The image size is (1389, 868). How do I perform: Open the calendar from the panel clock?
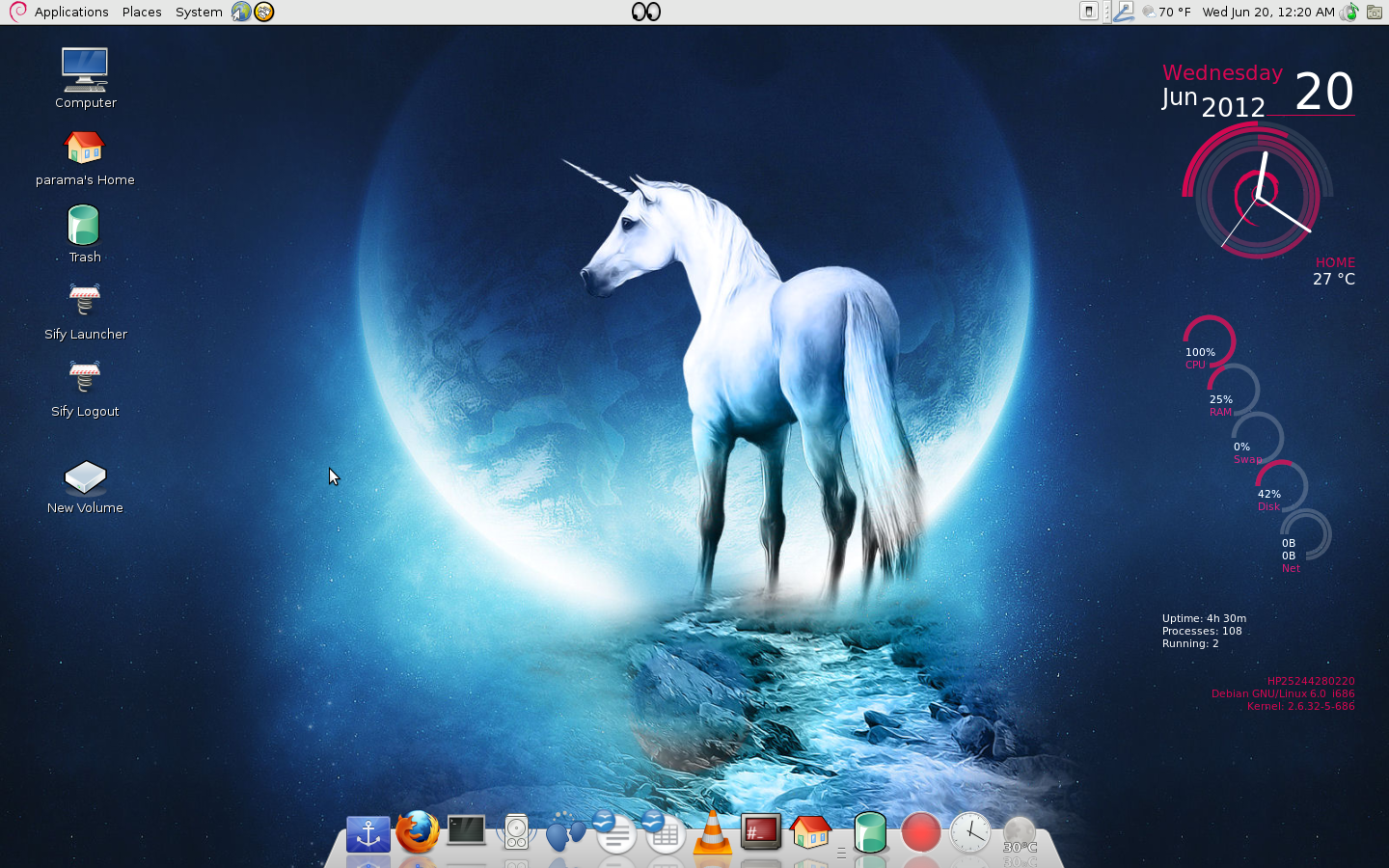[1268, 12]
